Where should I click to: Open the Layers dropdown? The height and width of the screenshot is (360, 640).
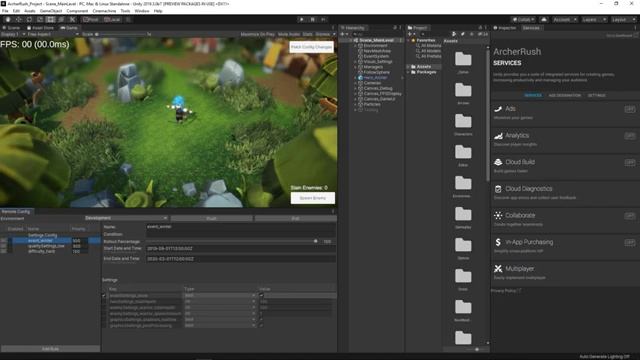pyautogui.click(x=593, y=20)
